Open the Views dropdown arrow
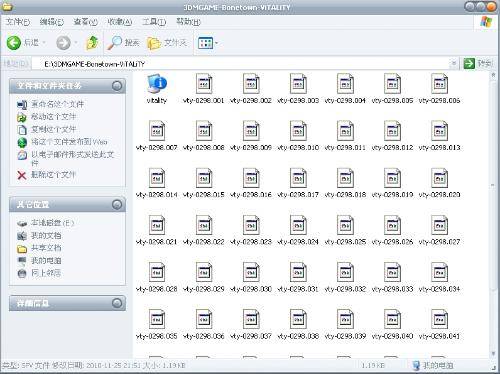The height and width of the screenshot is (374, 500). click(x=217, y=43)
